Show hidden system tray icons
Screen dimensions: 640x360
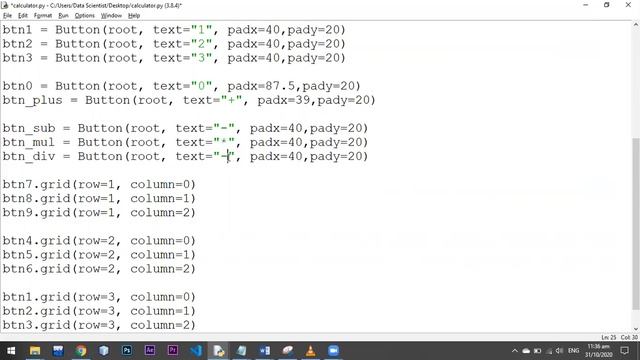515,351
